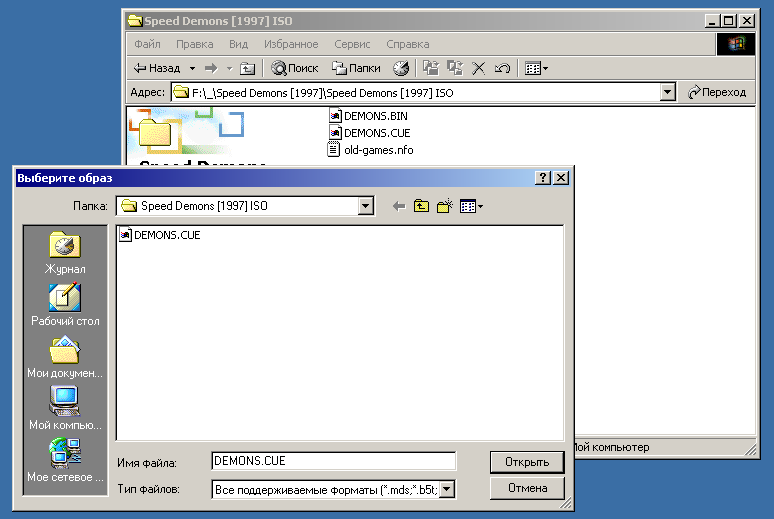This screenshot has width=774, height=519.
Task: Click the Переход go button
Action: pyautogui.click(x=717, y=92)
